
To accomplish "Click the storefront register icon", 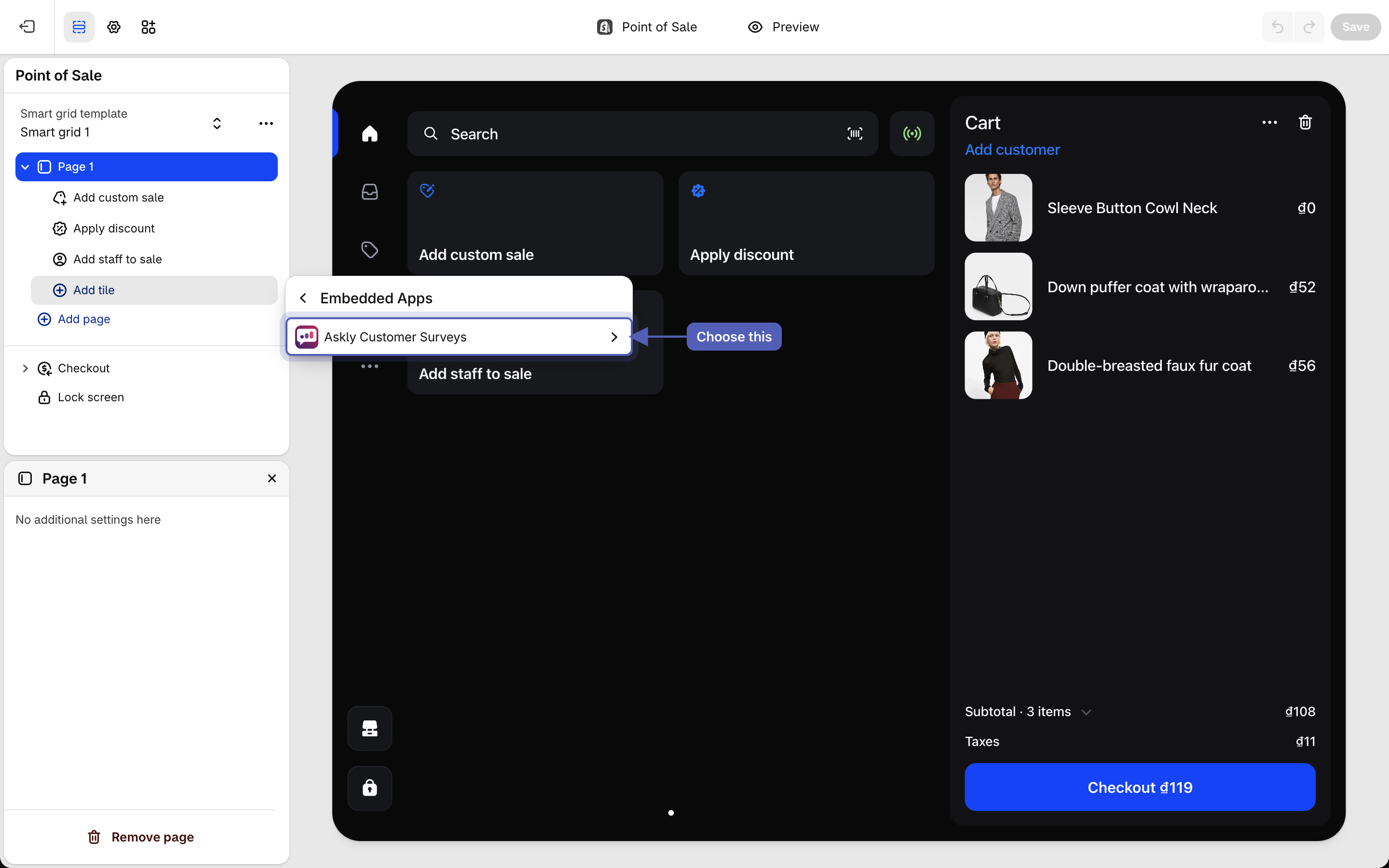I will pos(369,729).
